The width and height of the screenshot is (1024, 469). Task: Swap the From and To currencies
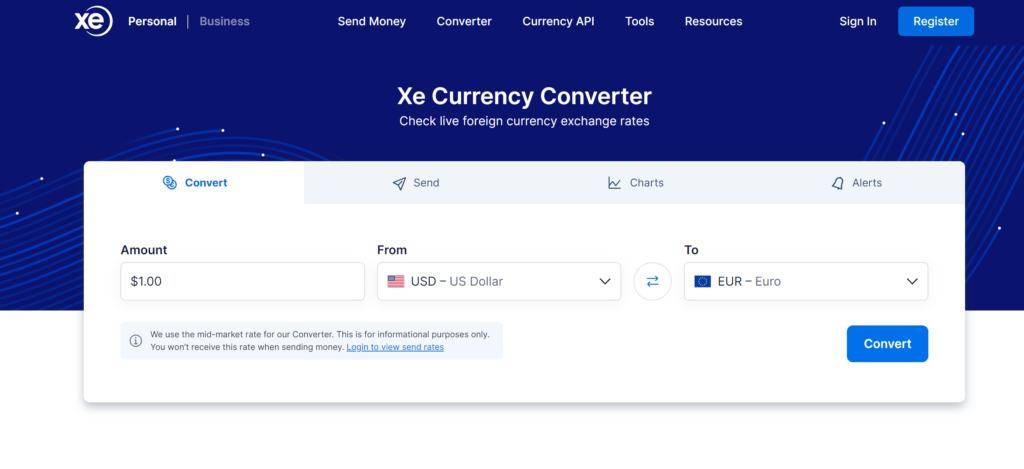coord(652,282)
